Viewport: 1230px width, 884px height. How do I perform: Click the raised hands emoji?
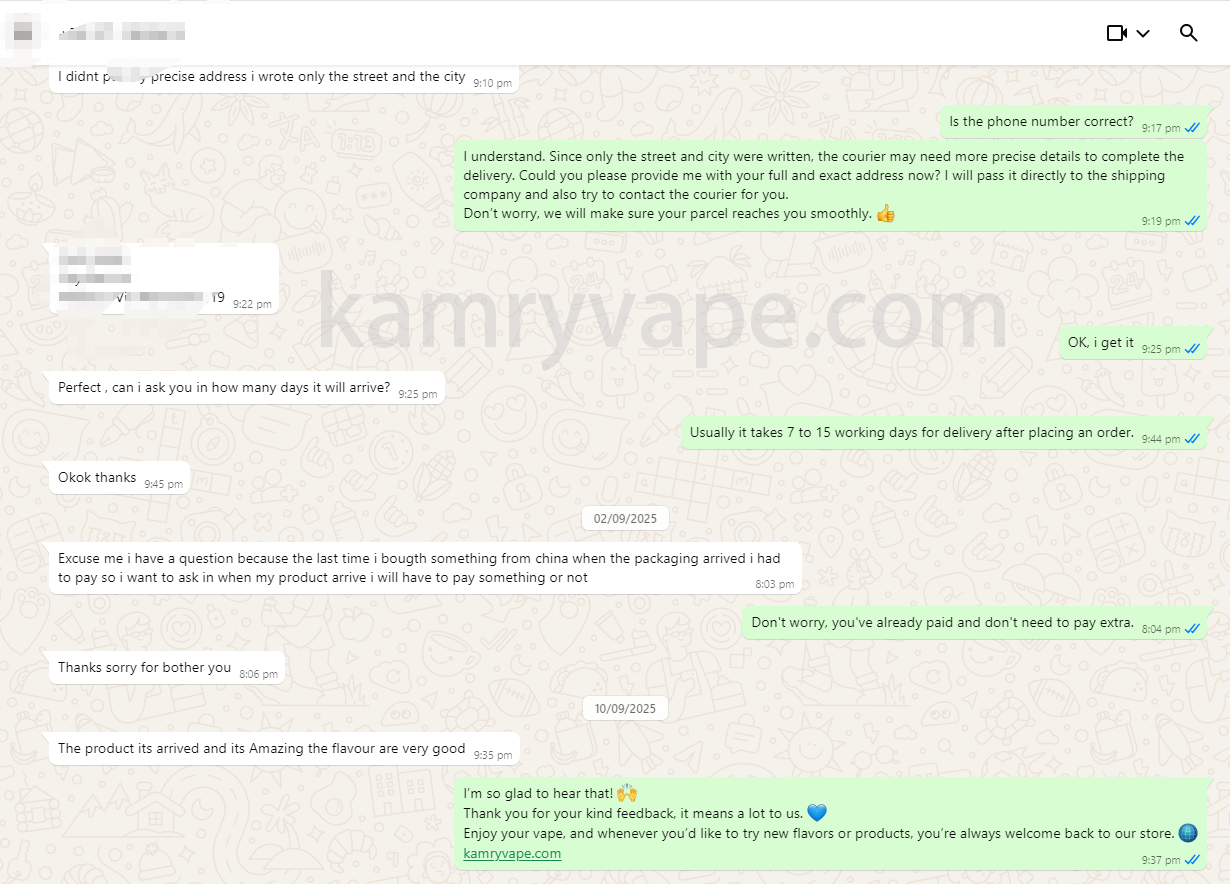[627, 793]
